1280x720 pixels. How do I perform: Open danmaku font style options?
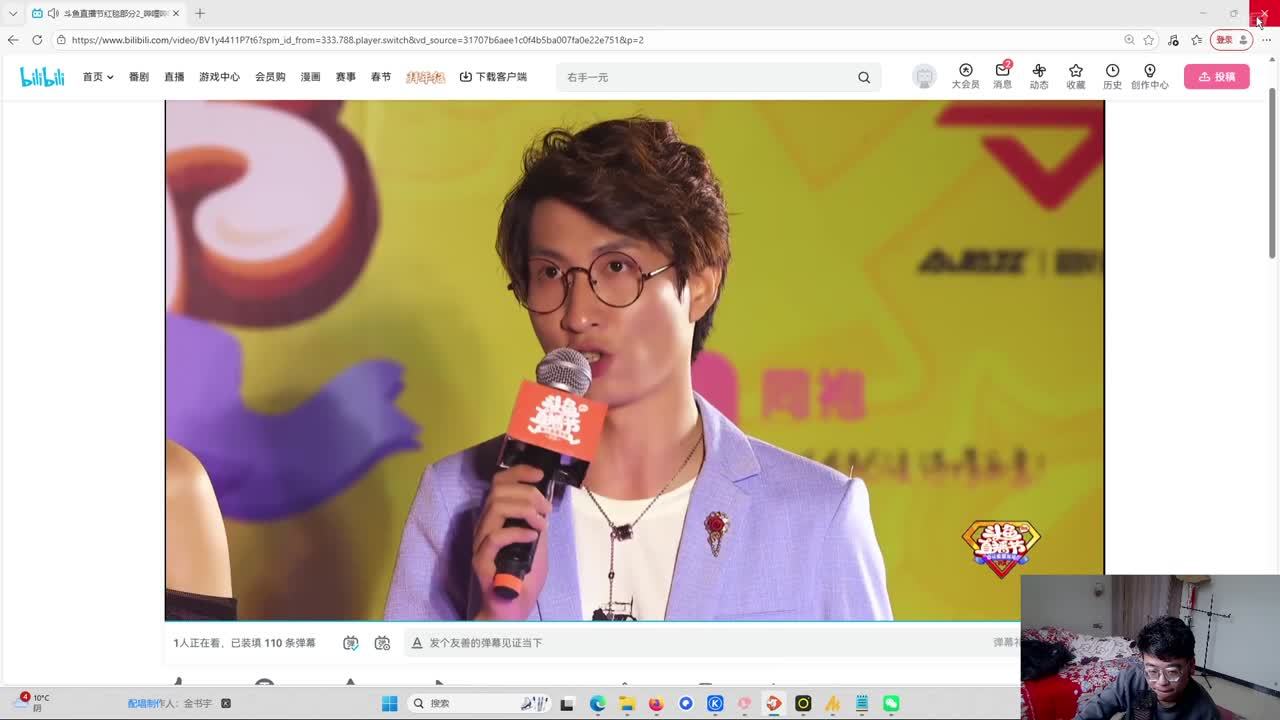416,643
